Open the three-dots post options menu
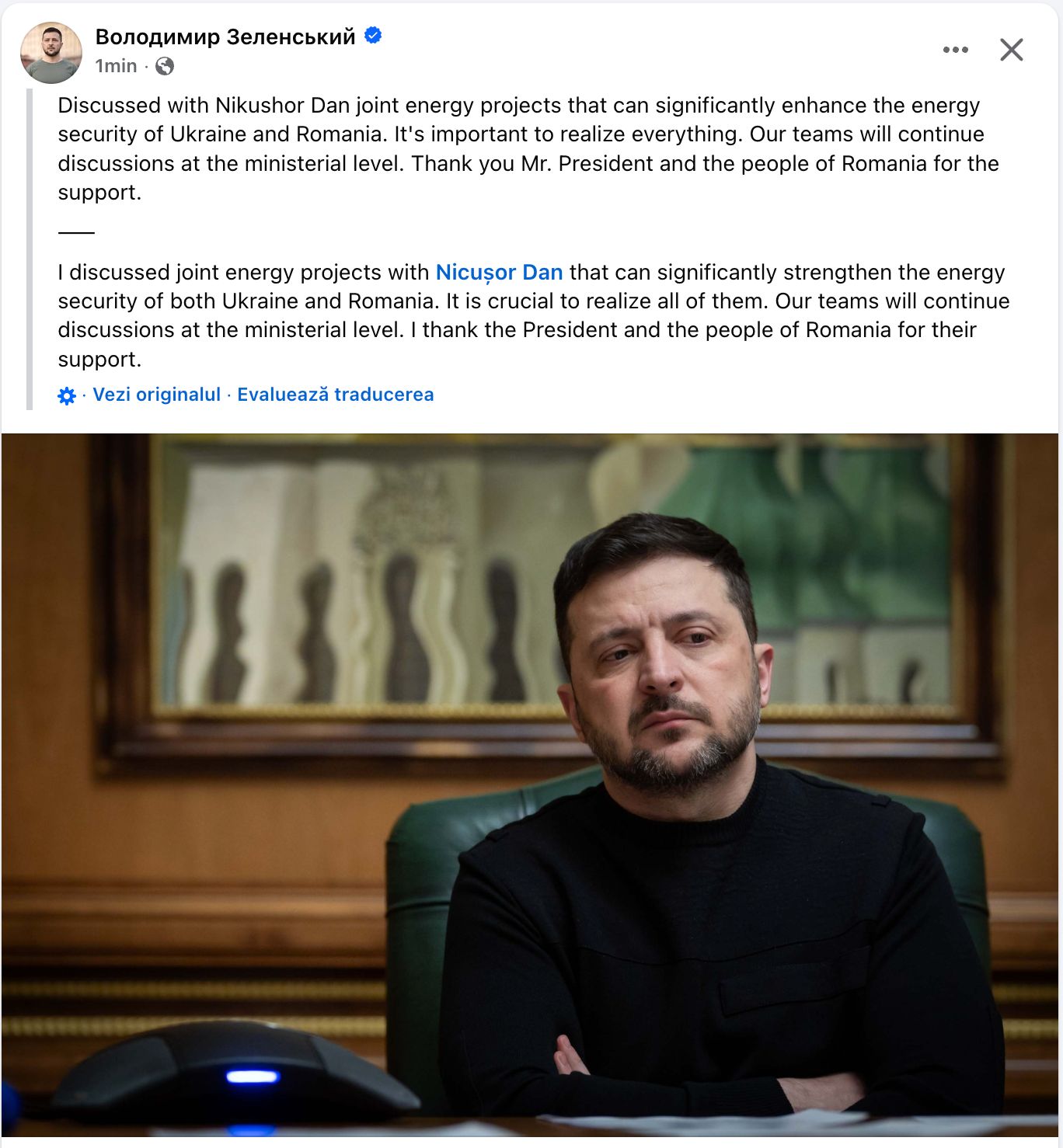 pos(955,50)
